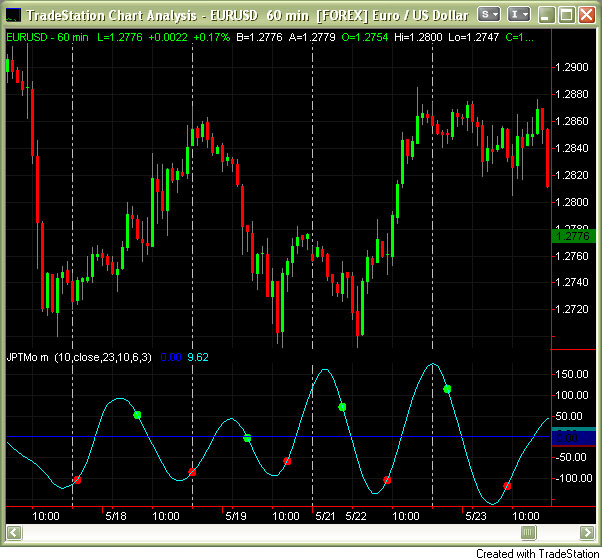This screenshot has height=560, width=602.
Task: Click the Lo=1.2747 status text
Action: (x=473, y=37)
